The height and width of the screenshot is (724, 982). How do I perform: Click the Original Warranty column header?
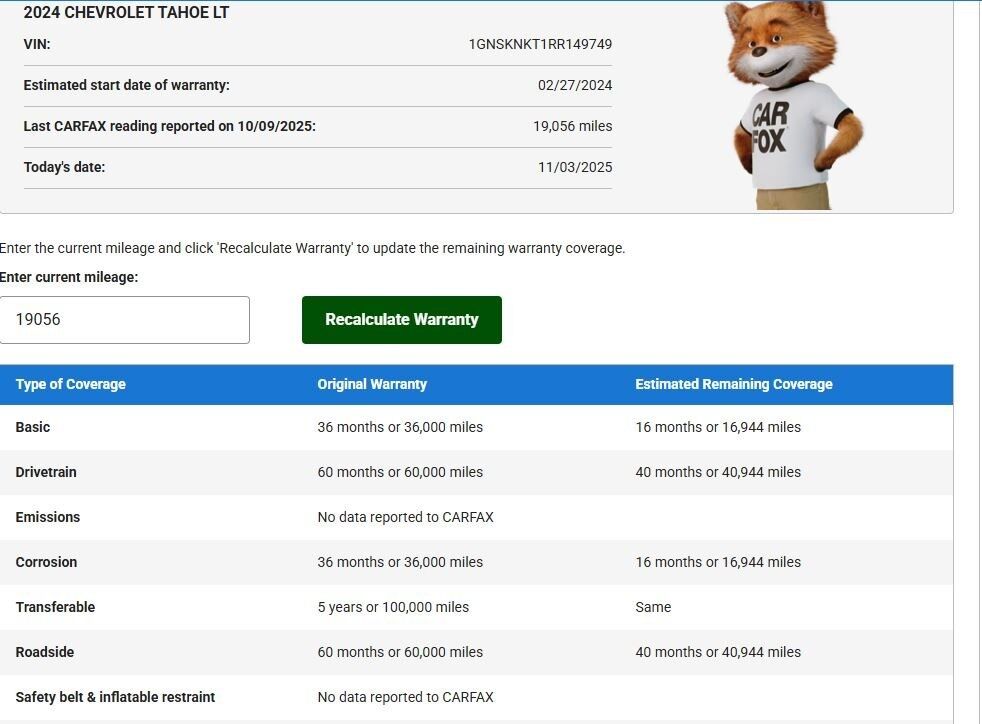coord(372,384)
